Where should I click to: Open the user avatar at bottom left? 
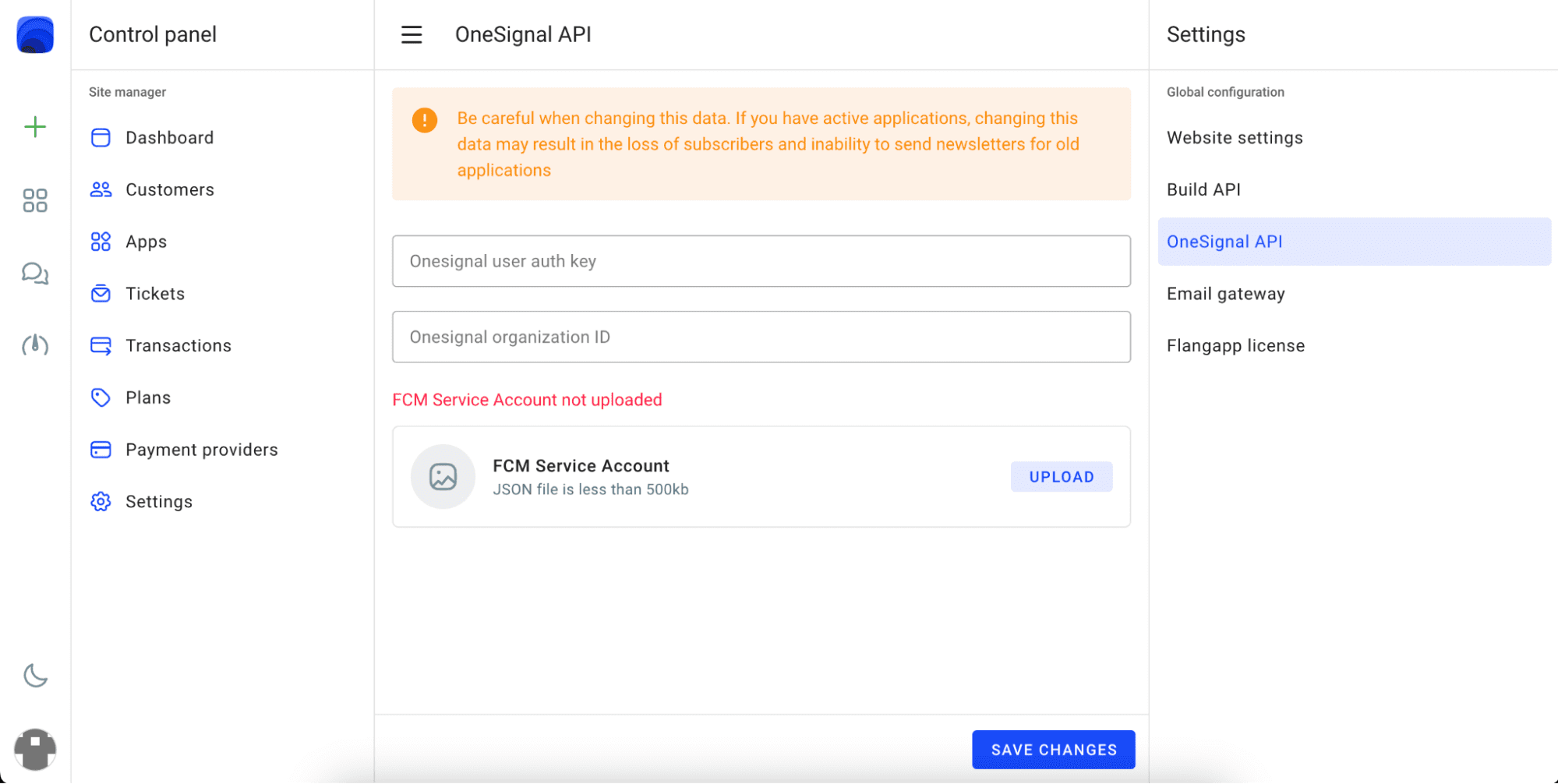tap(35, 749)
